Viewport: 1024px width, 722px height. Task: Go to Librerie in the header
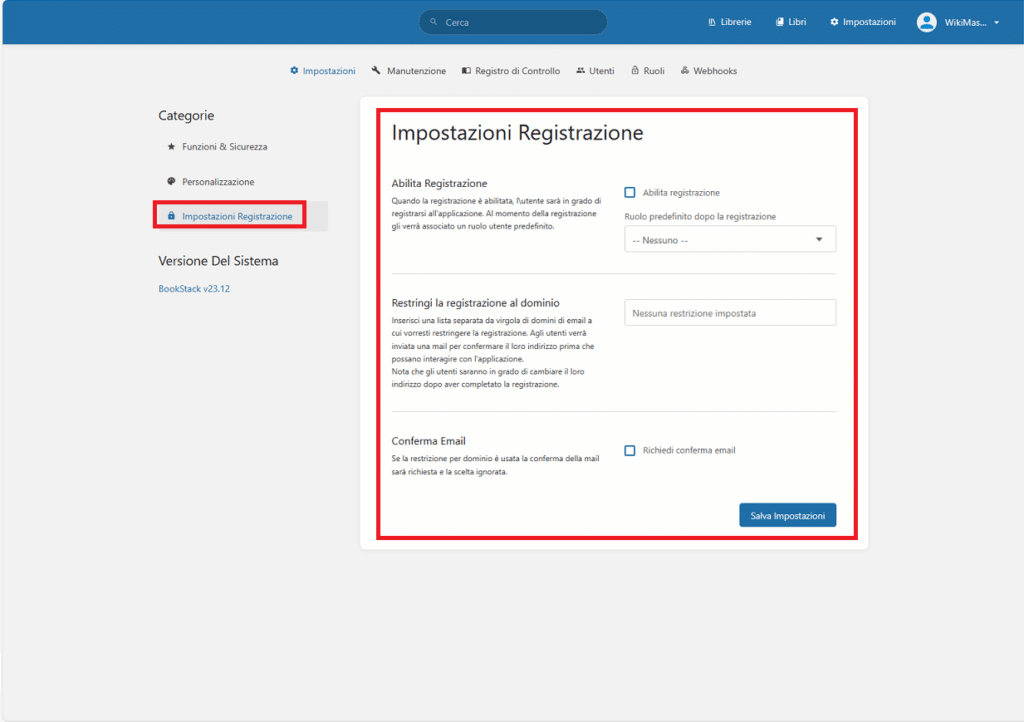(729, 22)
